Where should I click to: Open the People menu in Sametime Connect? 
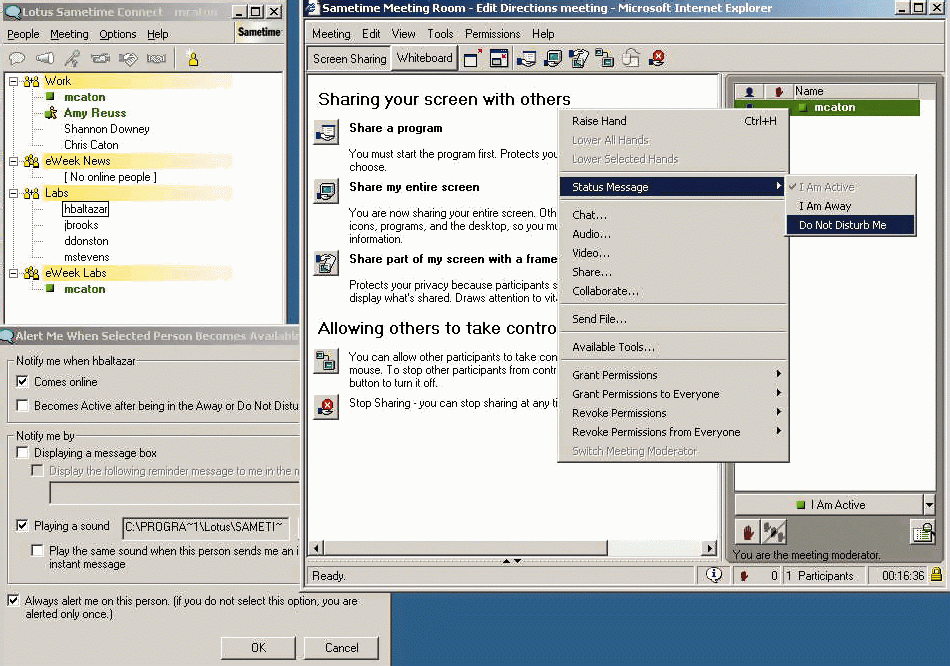23,34
